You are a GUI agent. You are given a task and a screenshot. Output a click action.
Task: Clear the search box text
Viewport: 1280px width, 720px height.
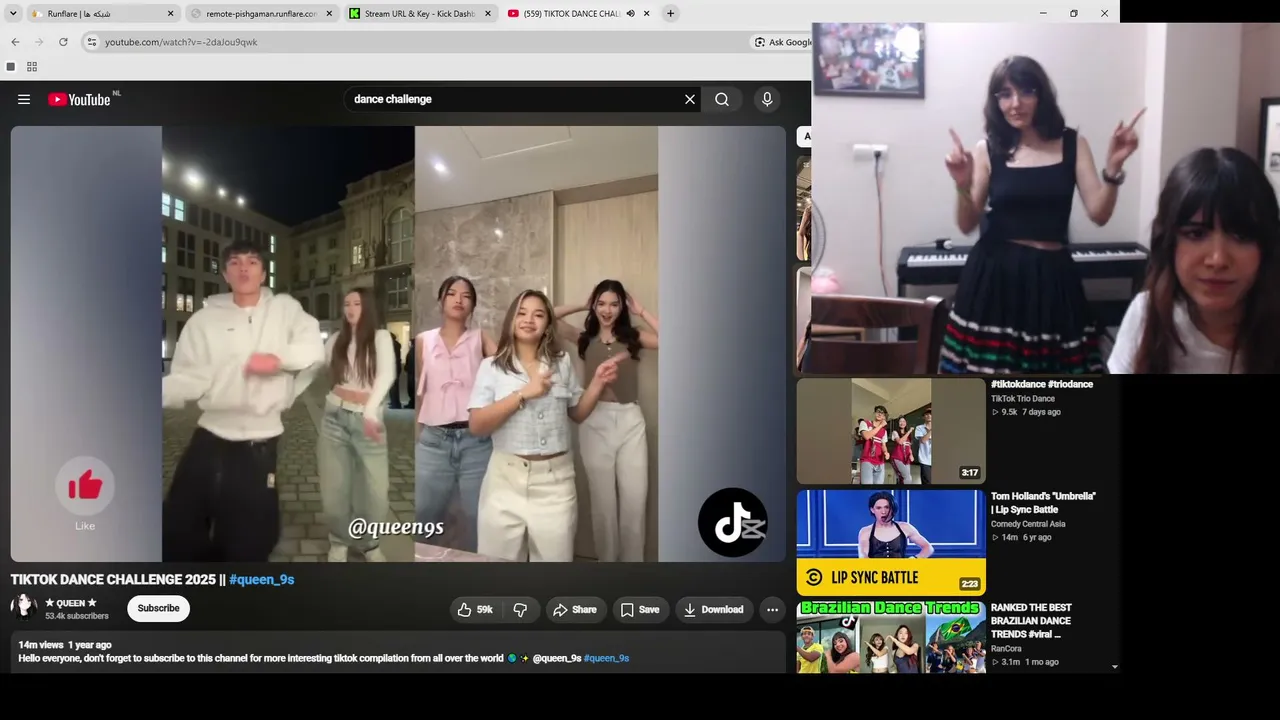coord(690,99)
